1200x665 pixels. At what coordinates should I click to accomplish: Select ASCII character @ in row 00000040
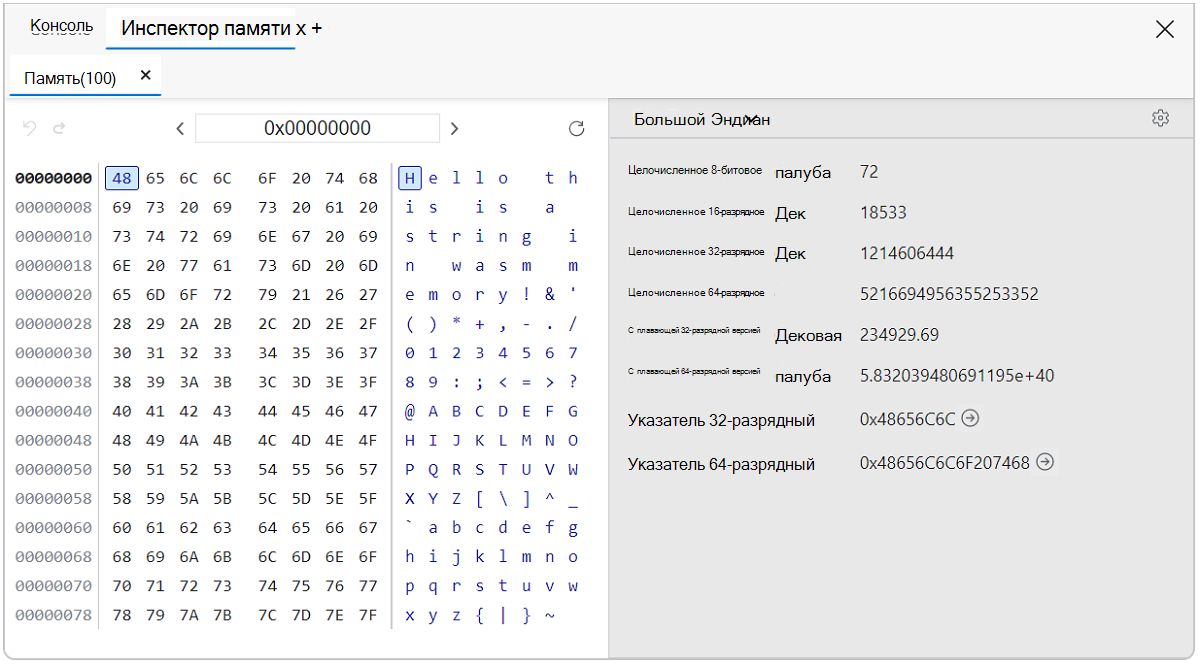(410, 411)
